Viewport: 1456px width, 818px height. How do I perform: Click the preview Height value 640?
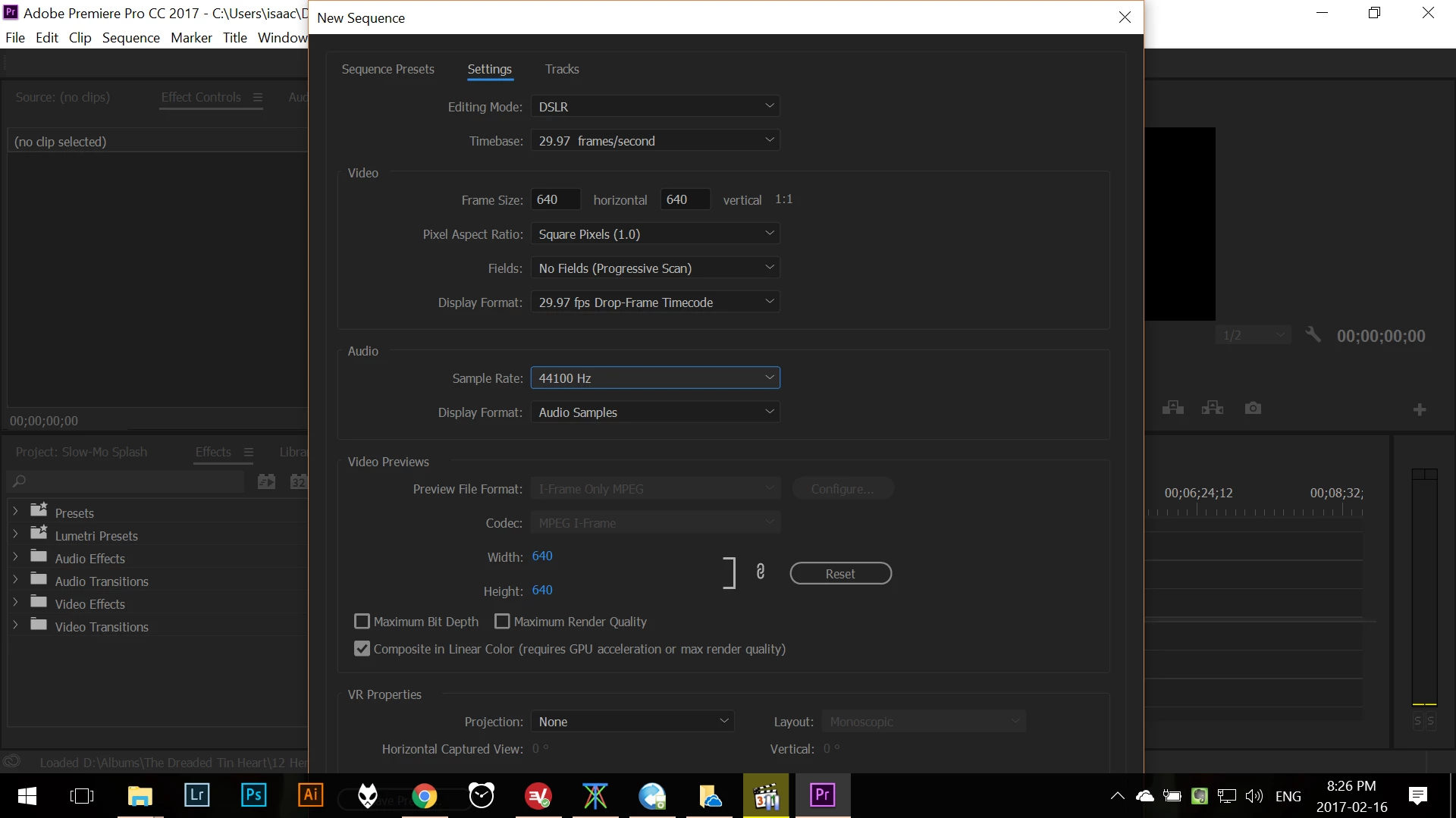pos(542,590)
